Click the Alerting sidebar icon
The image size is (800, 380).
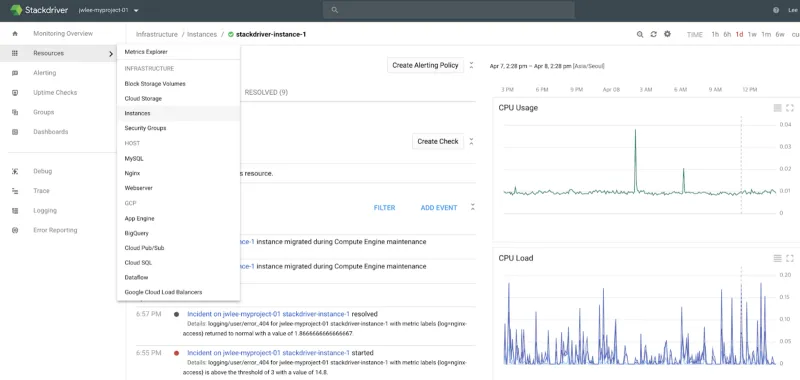click(x=15, y=73)
